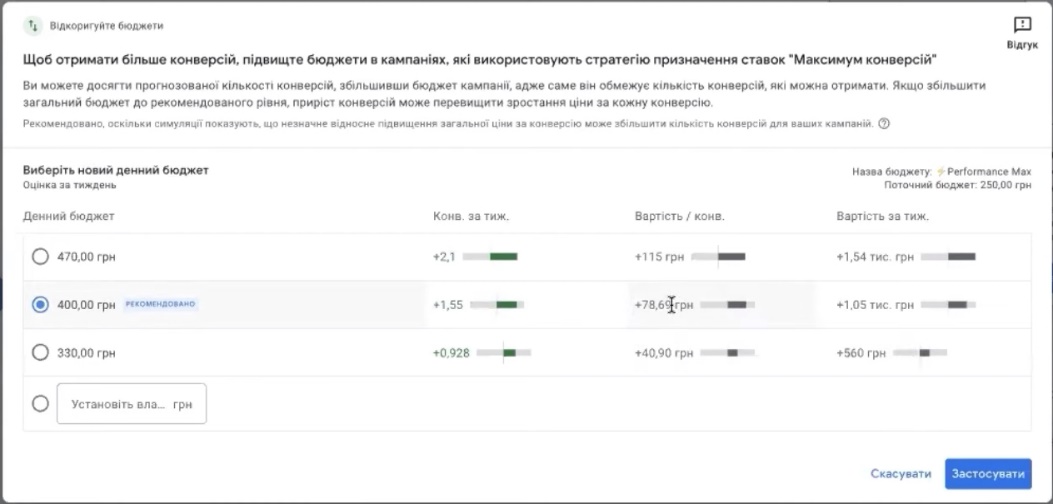This screenshot has width=1053, height=504.
Task: Click the budget adjust arrows icon
Action: tap(33, 25)
